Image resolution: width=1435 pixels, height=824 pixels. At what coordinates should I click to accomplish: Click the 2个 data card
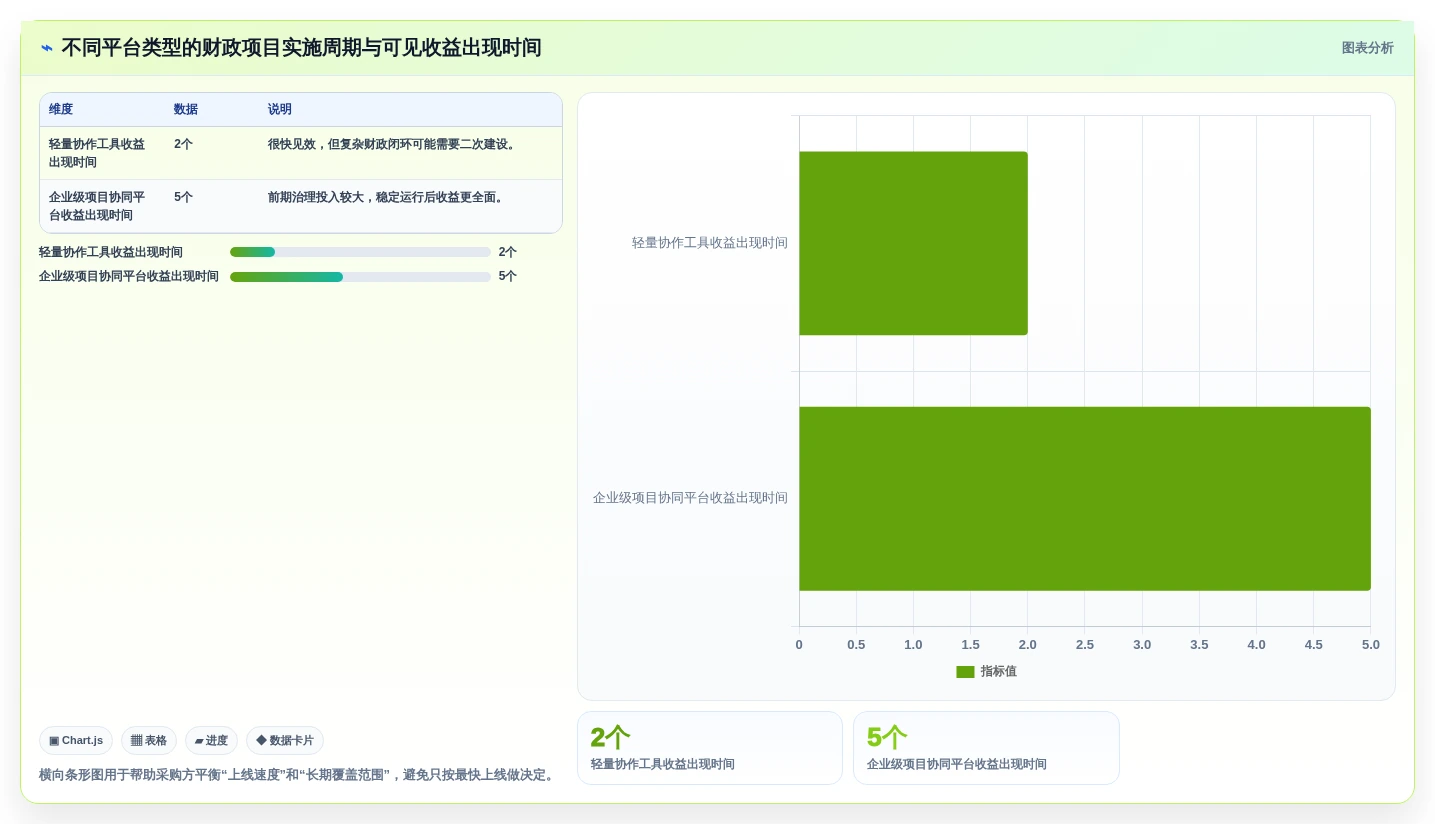(x=710, y=748)
